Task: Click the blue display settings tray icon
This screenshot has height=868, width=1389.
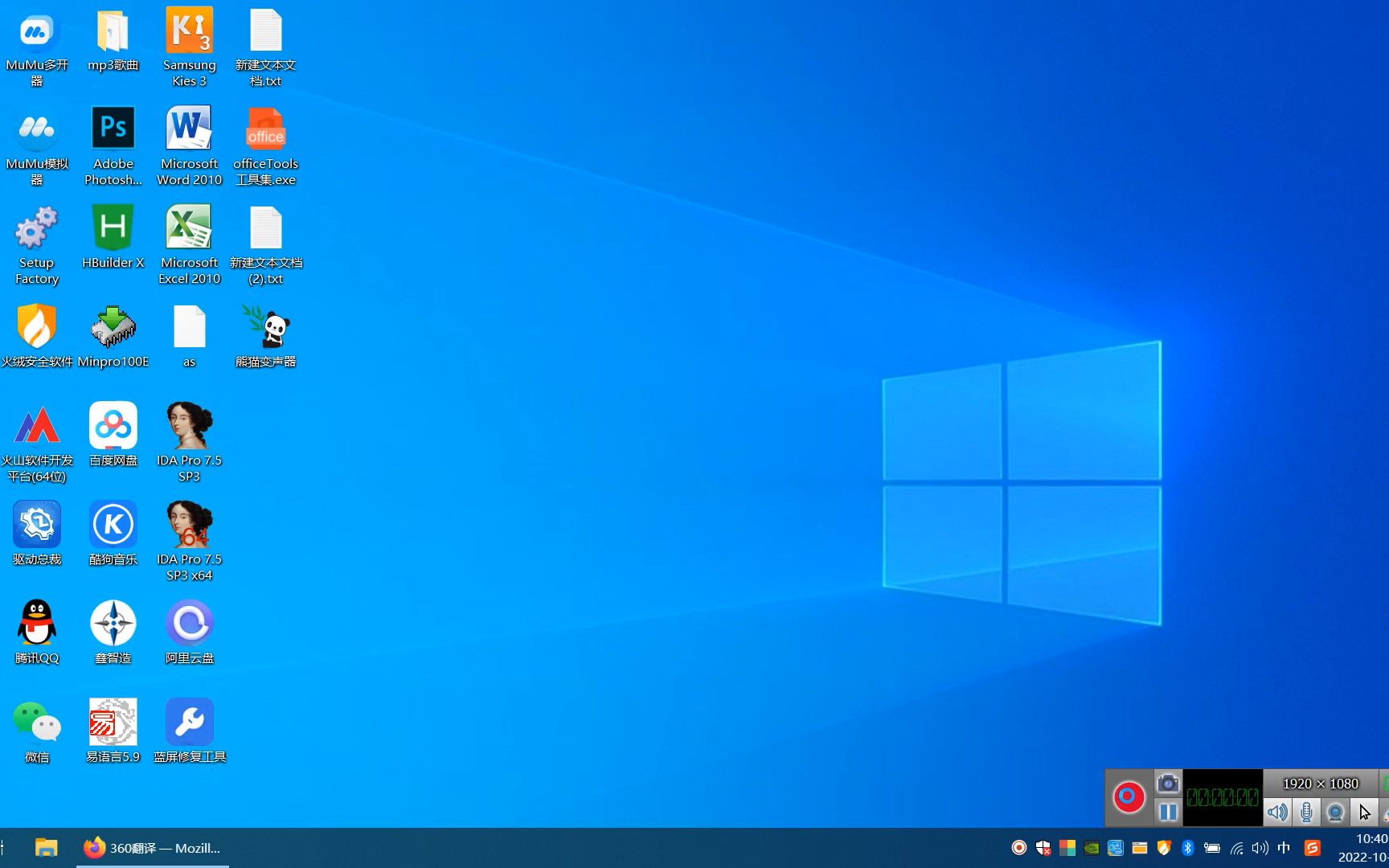Action: click(x=1116, y=847)
